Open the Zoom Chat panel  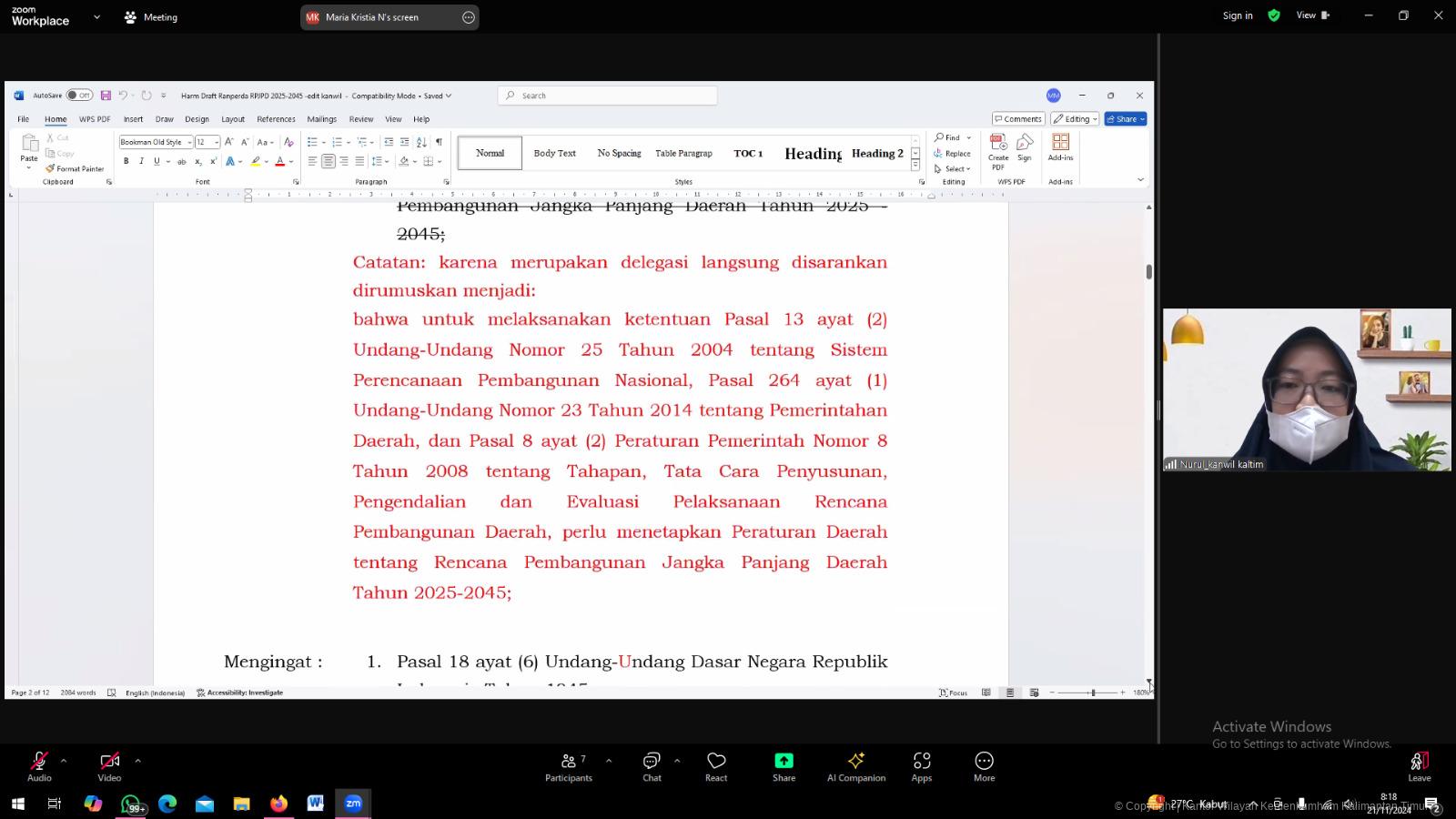[652, 766]
